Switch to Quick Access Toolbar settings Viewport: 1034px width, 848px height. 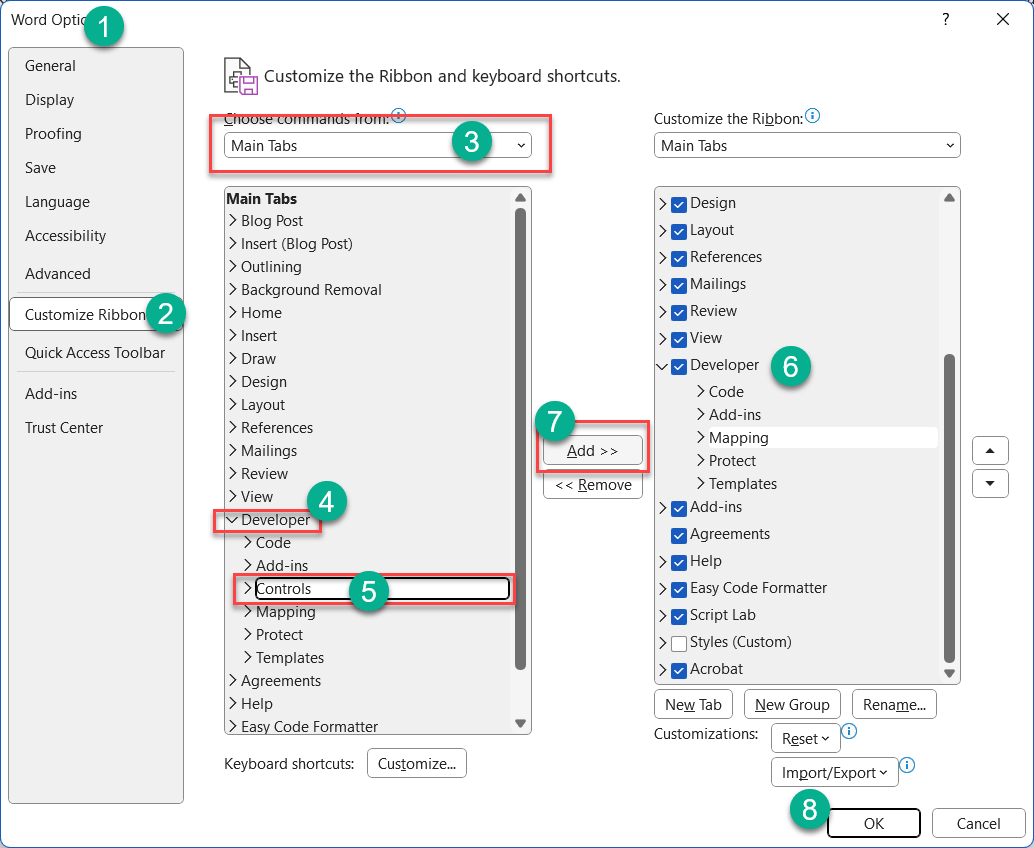pyautogui.click(x=95, y=352)
